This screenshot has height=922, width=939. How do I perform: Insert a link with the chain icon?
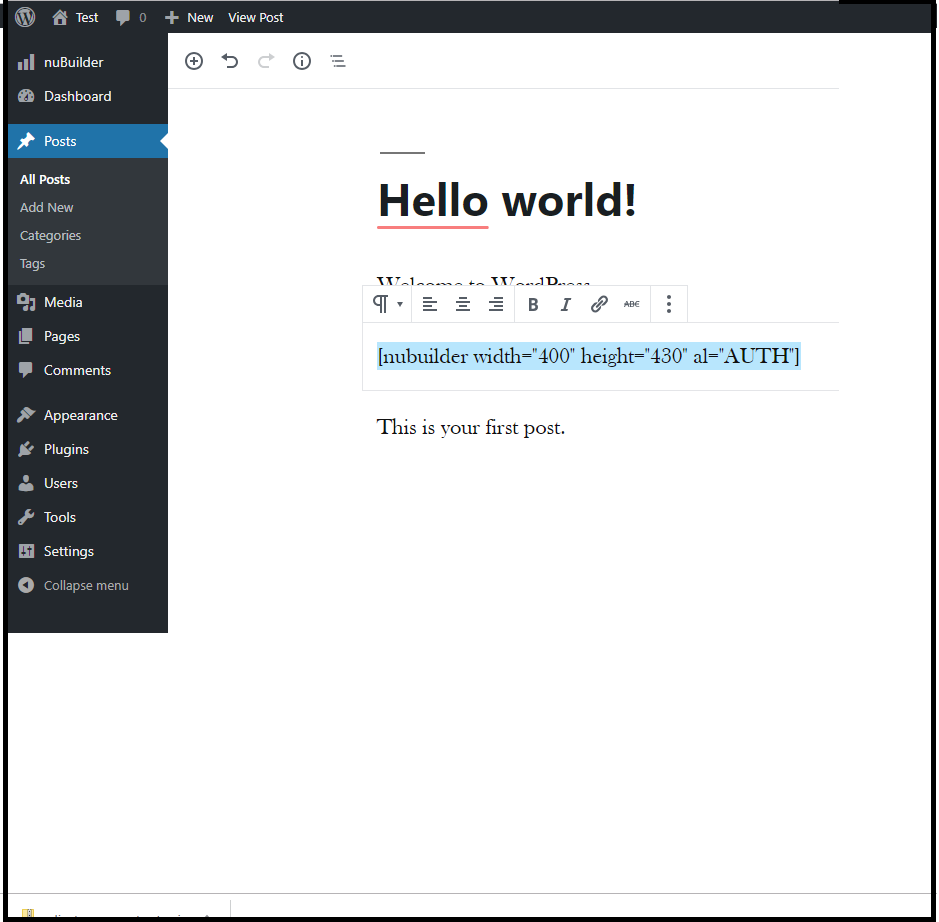point(599,305)
